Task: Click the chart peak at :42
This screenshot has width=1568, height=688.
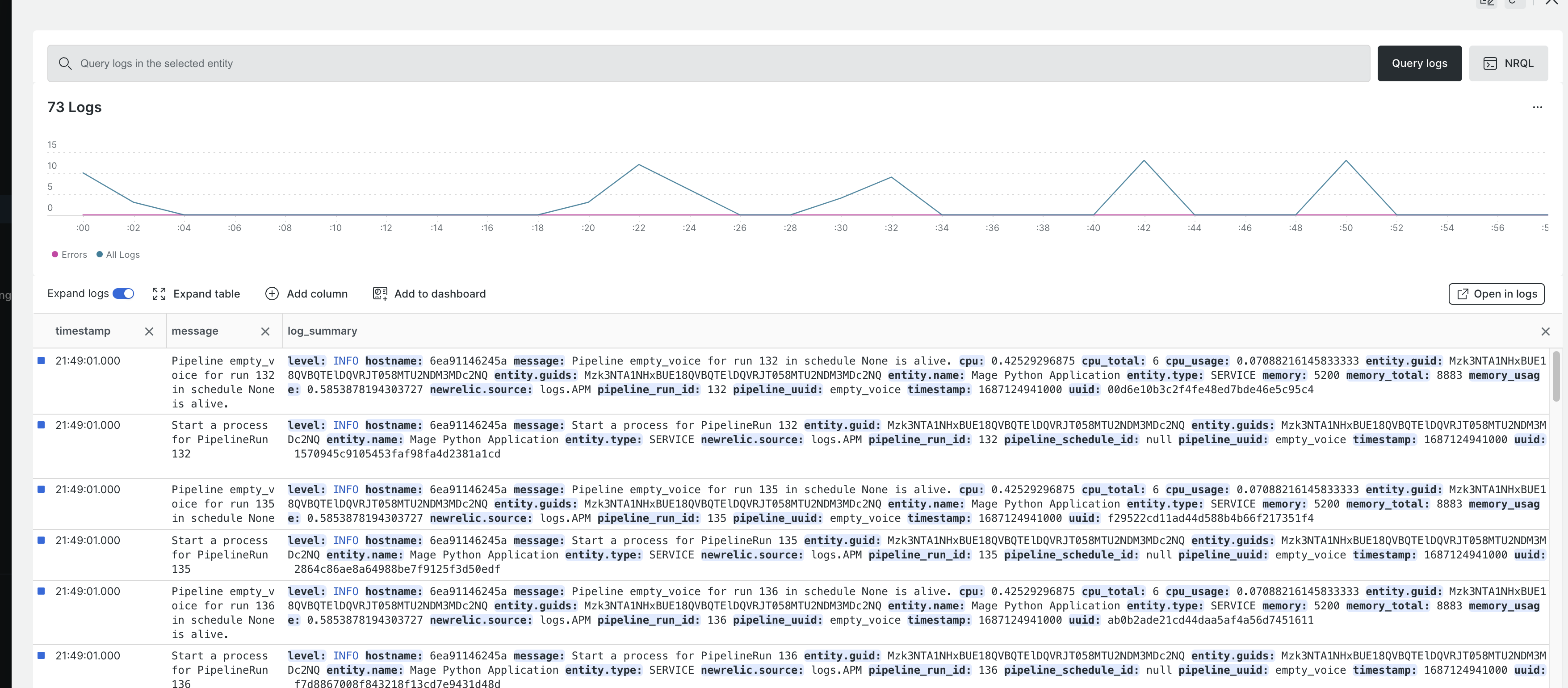Action: point(1144,161)
